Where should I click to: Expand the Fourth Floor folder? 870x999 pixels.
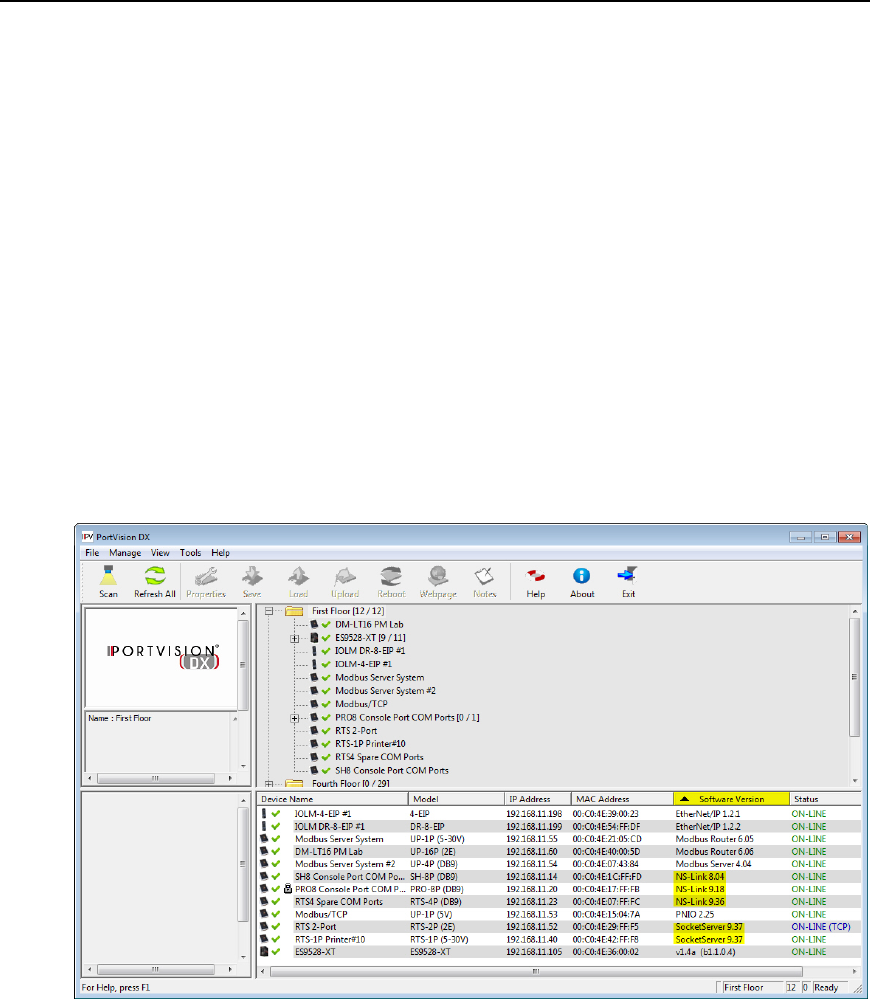click(269, 784)
